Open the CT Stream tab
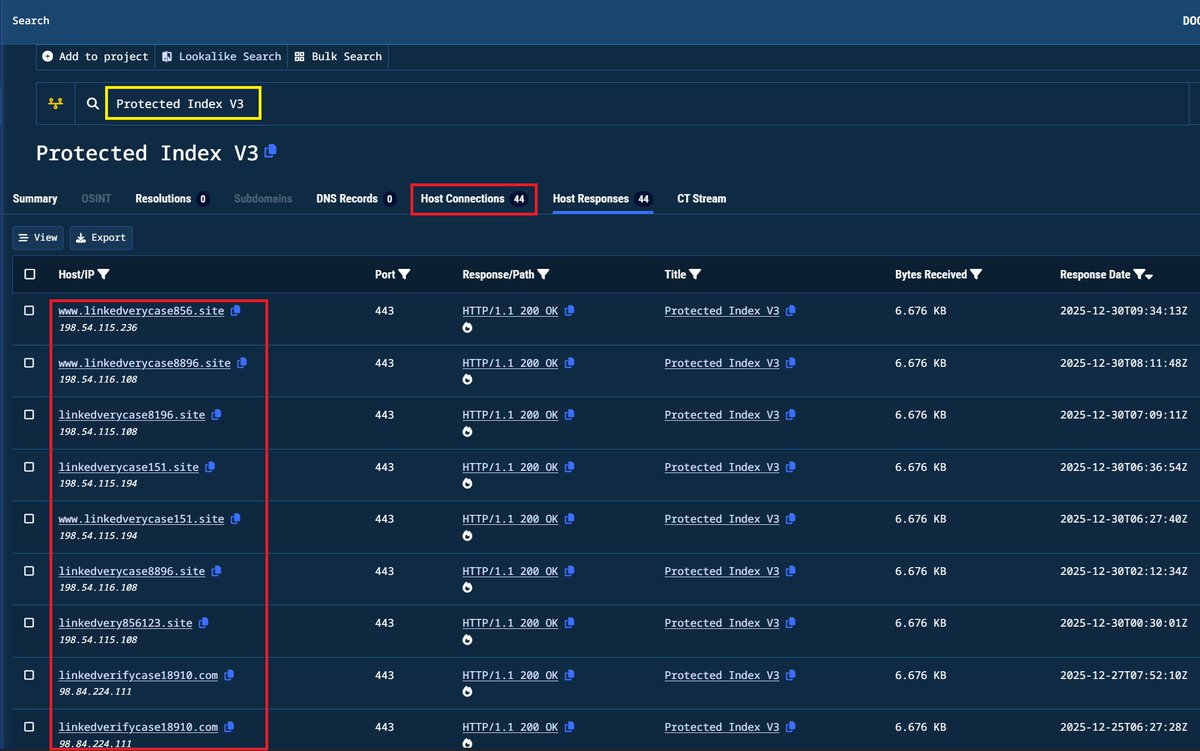 click(x=701, y=198)
